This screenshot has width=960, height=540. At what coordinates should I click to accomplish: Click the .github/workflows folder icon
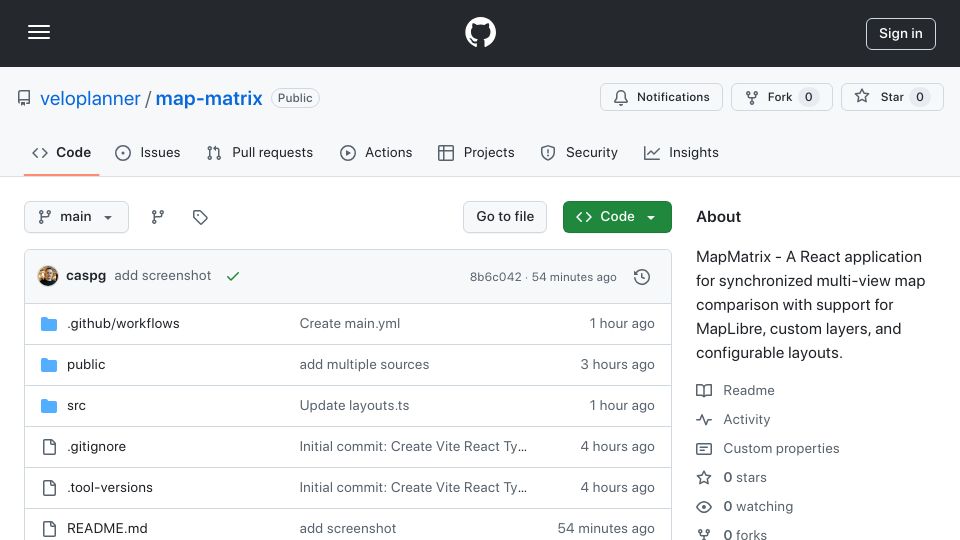coord(49,323)
